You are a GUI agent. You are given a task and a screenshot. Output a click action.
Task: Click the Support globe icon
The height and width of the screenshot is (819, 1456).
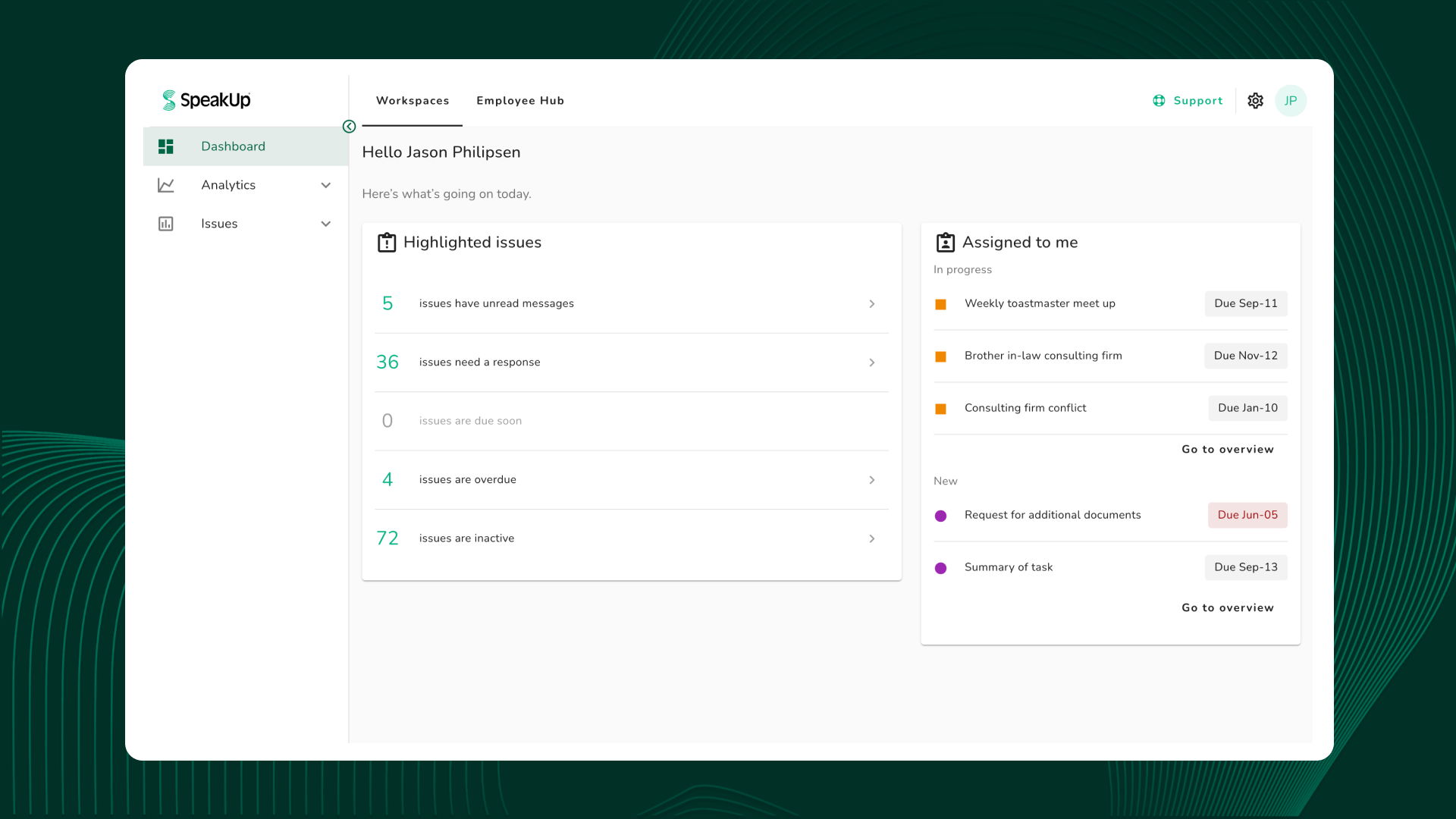click(1159, 101)
